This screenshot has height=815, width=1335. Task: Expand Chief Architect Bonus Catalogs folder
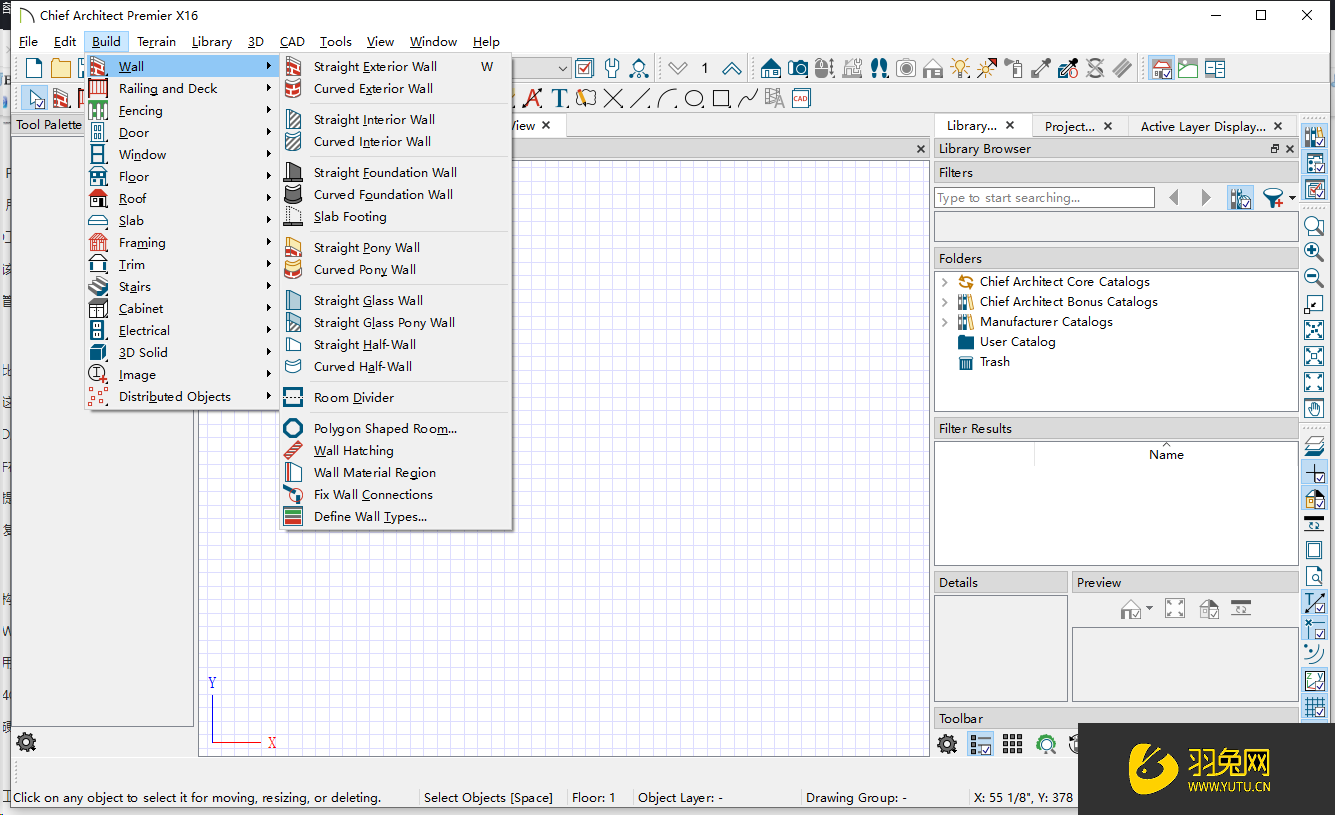[945, 302]
